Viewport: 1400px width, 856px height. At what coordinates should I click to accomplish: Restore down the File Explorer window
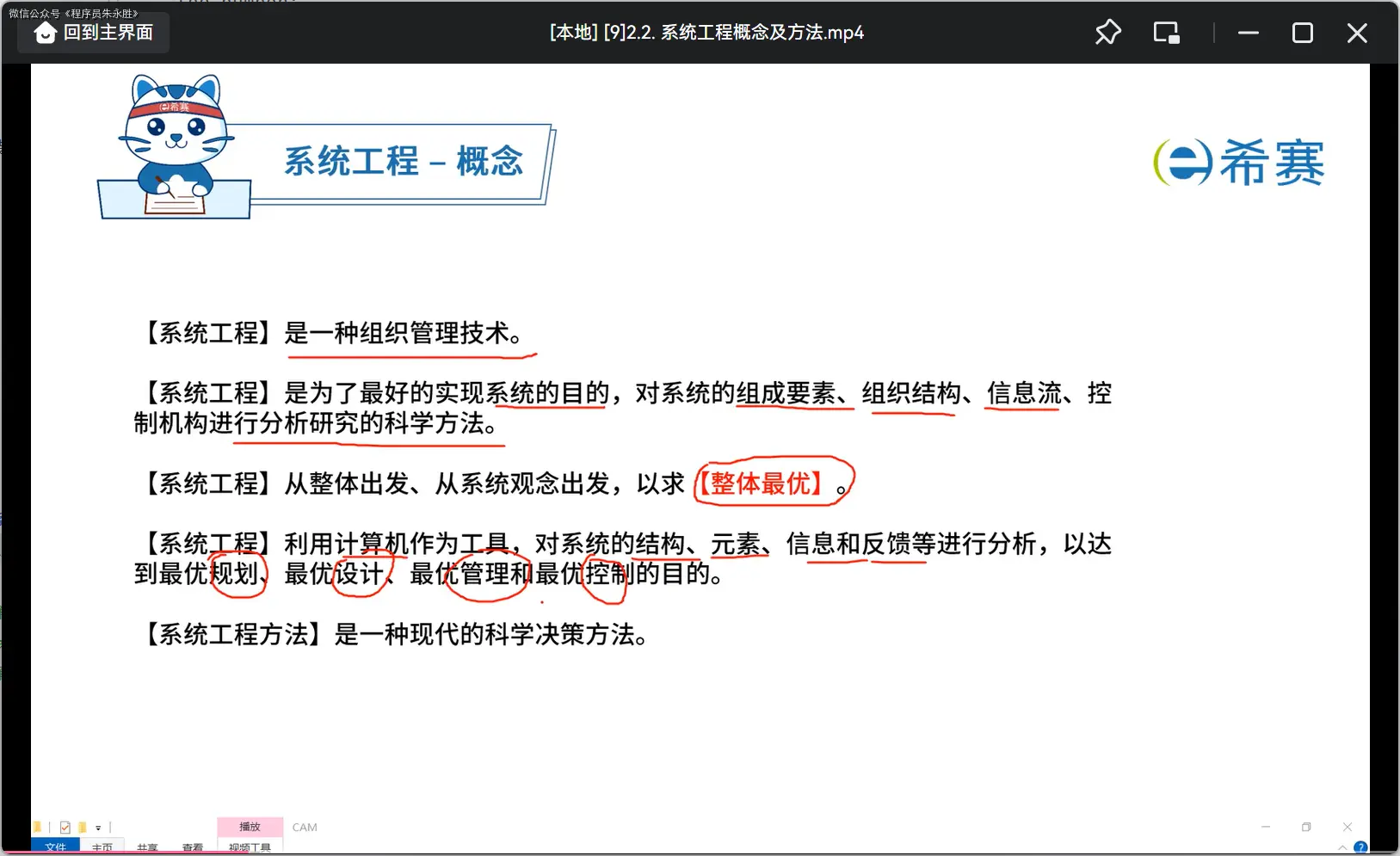(x=1306, y=827)
